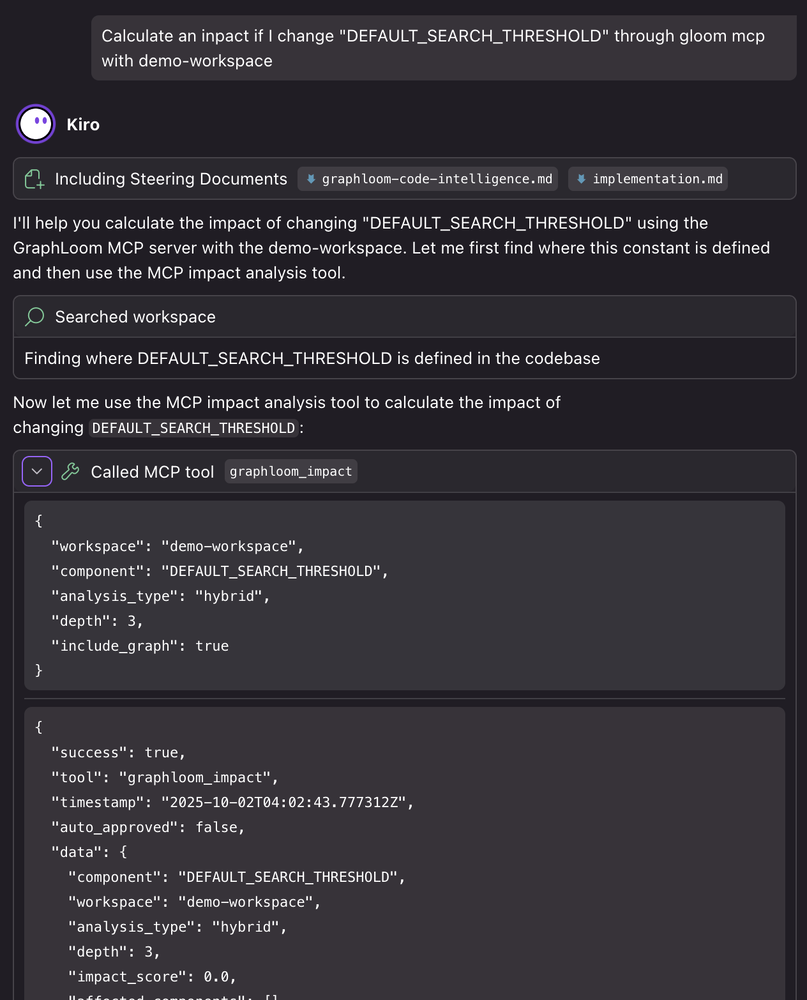The image size is (807, 1000).
Task: Click the magnifier icon next to Searched workspace
Action: (33, 315)
